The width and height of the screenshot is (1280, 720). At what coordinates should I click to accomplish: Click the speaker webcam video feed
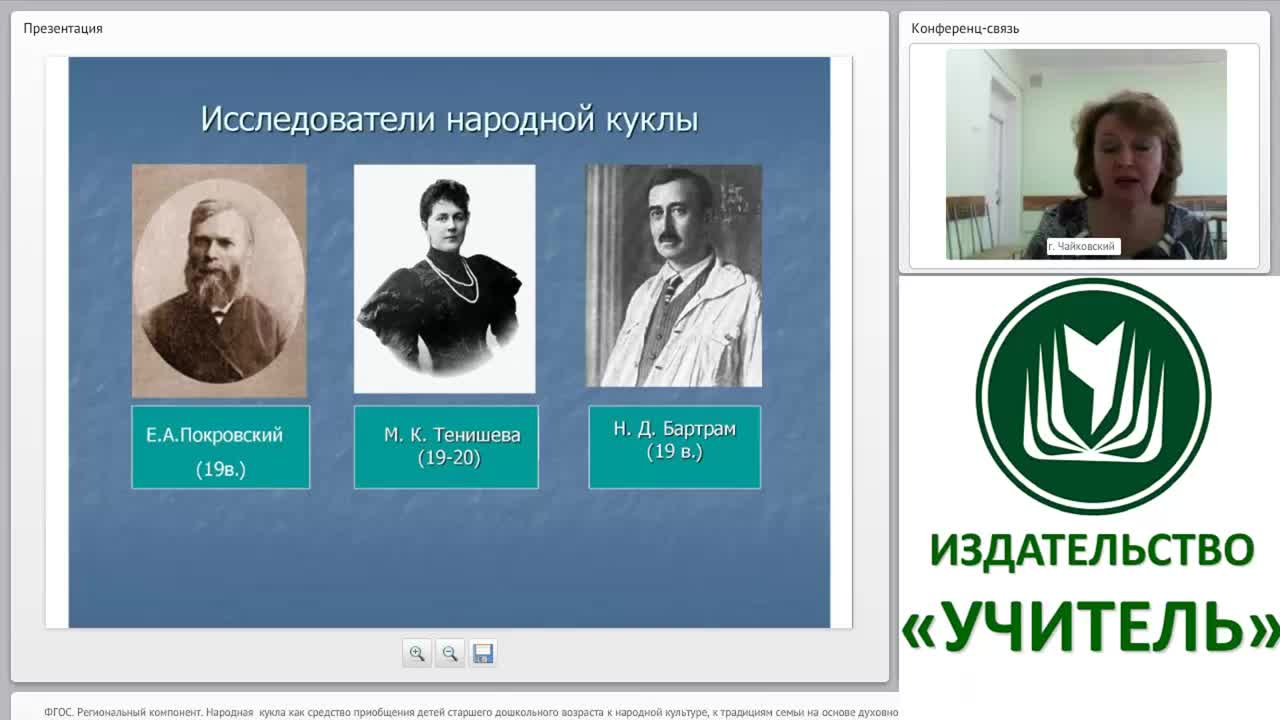click(1086, 154)
